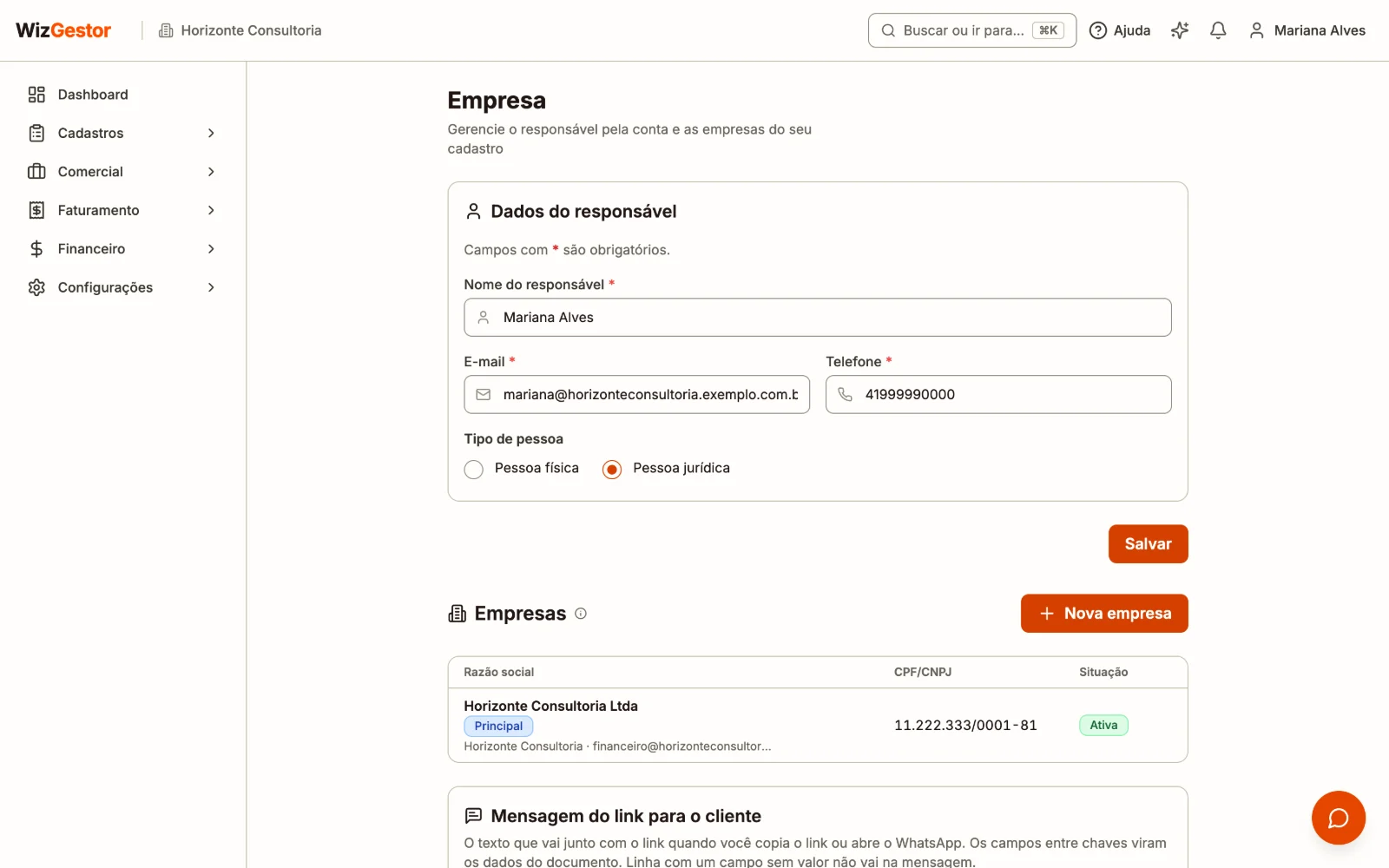Click the user avatar icon in header

pos(1256,30)
